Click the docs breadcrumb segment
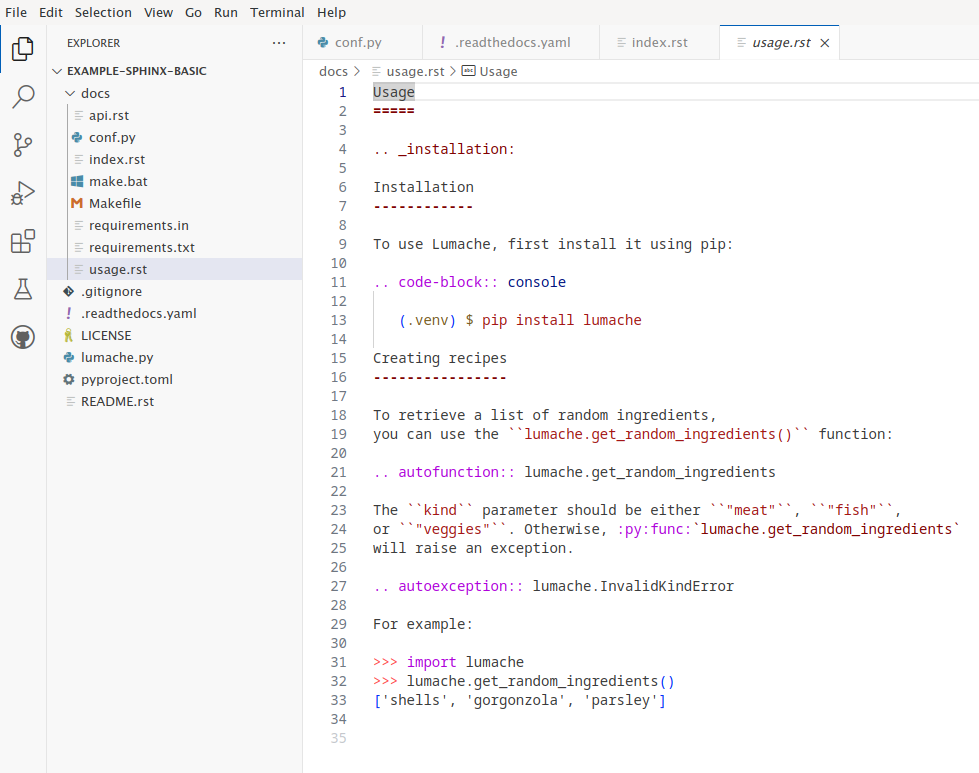Screen dimensions: 979x773 [x=333, y=71]
